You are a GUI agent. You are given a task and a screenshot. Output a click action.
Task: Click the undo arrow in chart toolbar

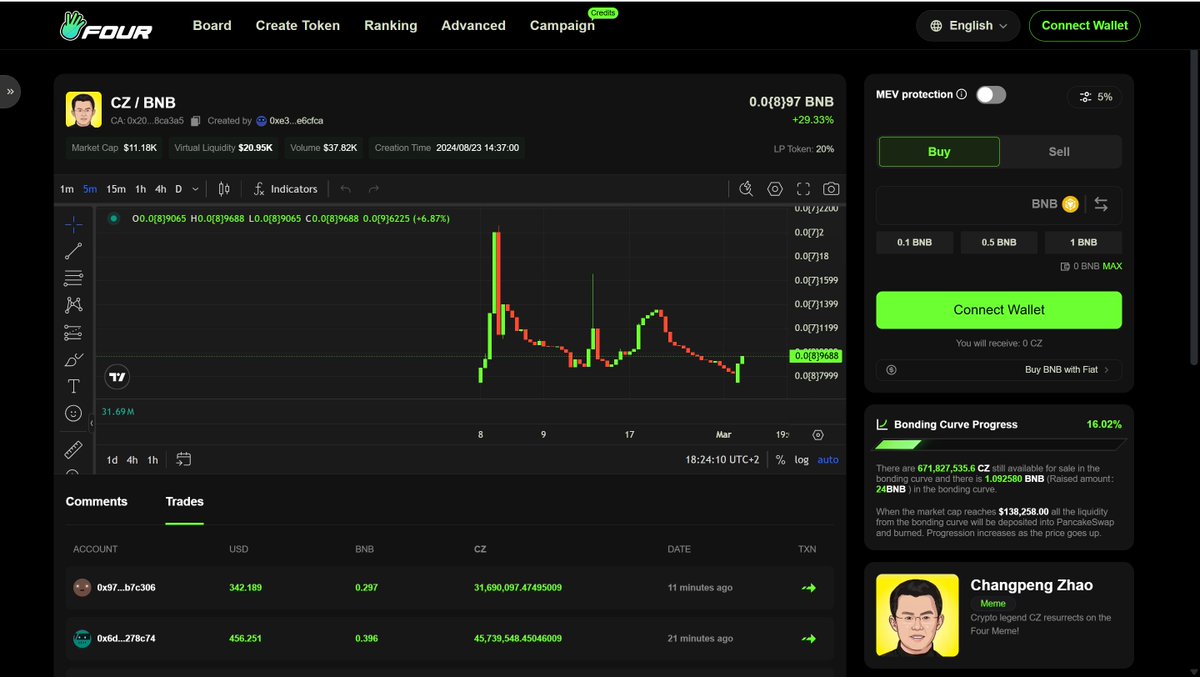(346, 189)
